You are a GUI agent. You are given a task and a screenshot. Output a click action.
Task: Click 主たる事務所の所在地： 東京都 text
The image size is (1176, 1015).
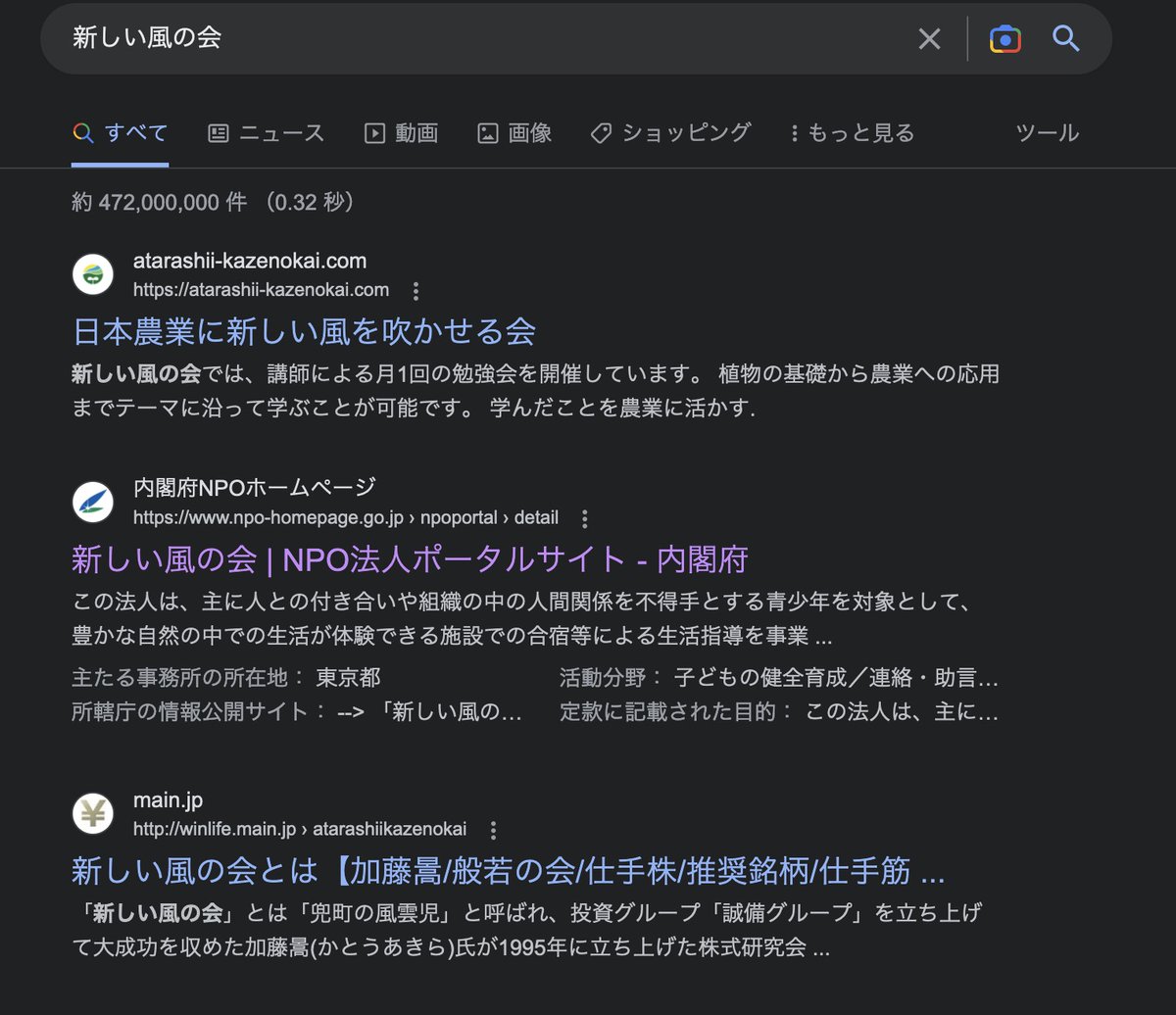226,678
